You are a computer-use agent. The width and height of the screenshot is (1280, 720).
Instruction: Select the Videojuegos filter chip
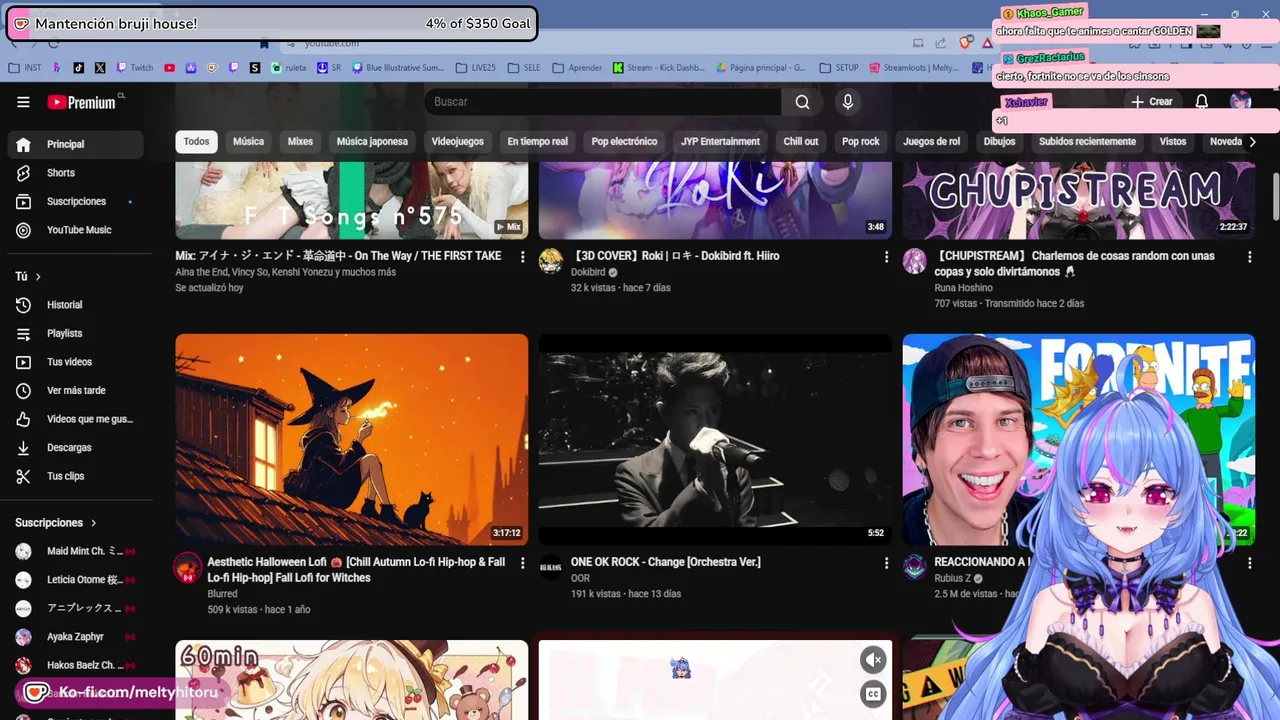pyautogui.click(x=457, y=141)
